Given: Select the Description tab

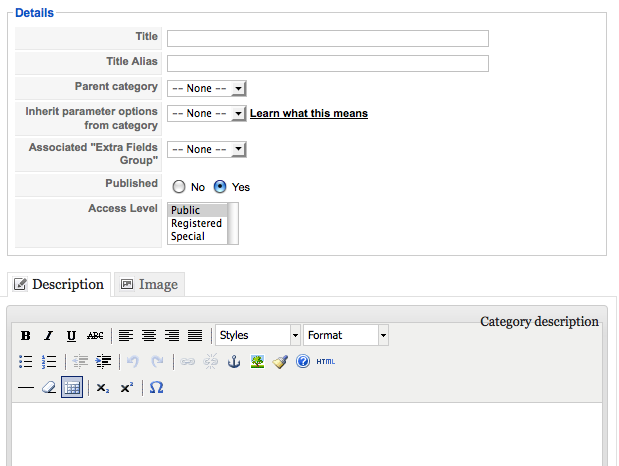Looking at the screenshot, I should 59,284.
